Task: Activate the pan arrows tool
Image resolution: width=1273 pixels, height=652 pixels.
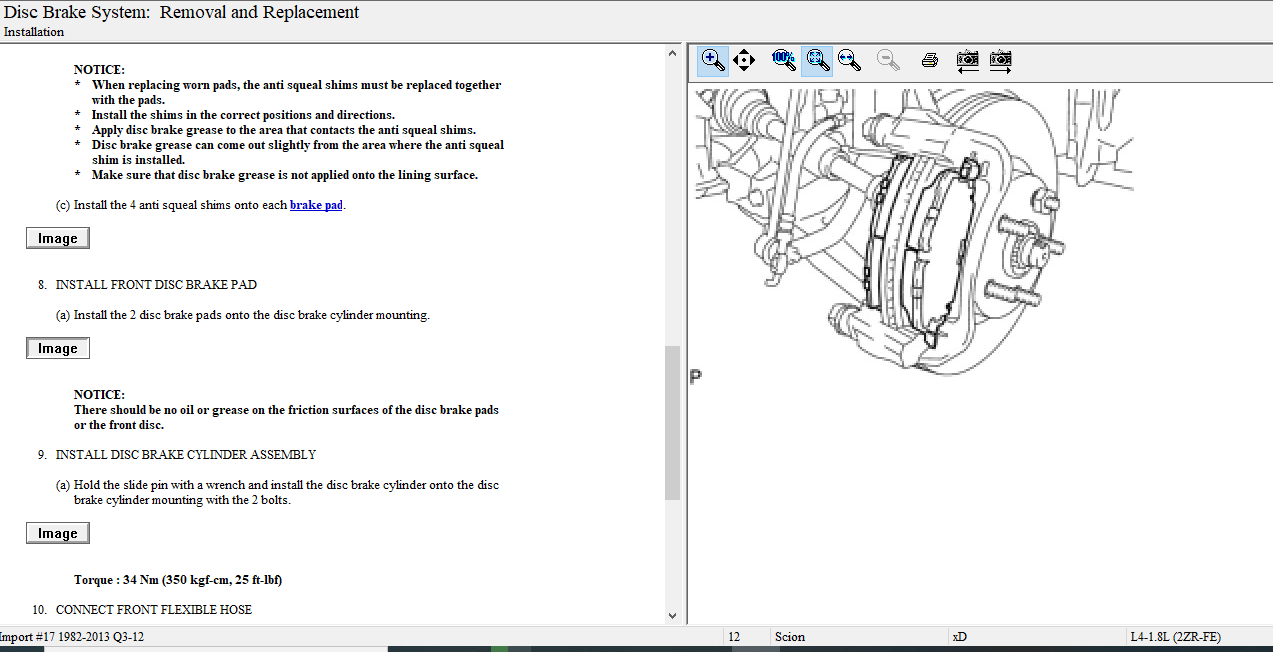Action: tap(743, 60)
